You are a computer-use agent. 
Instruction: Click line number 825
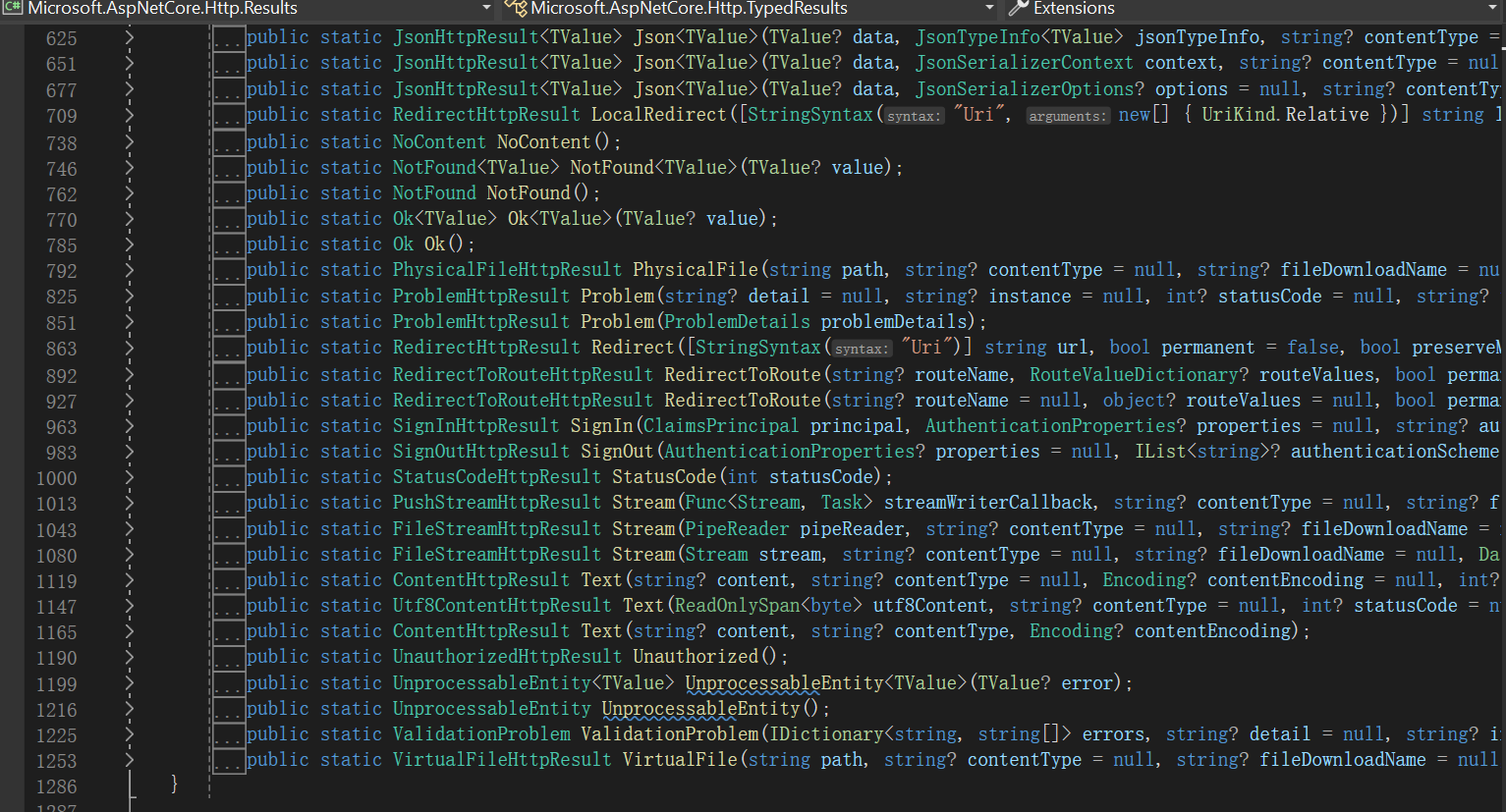click(x=61, y=297)
